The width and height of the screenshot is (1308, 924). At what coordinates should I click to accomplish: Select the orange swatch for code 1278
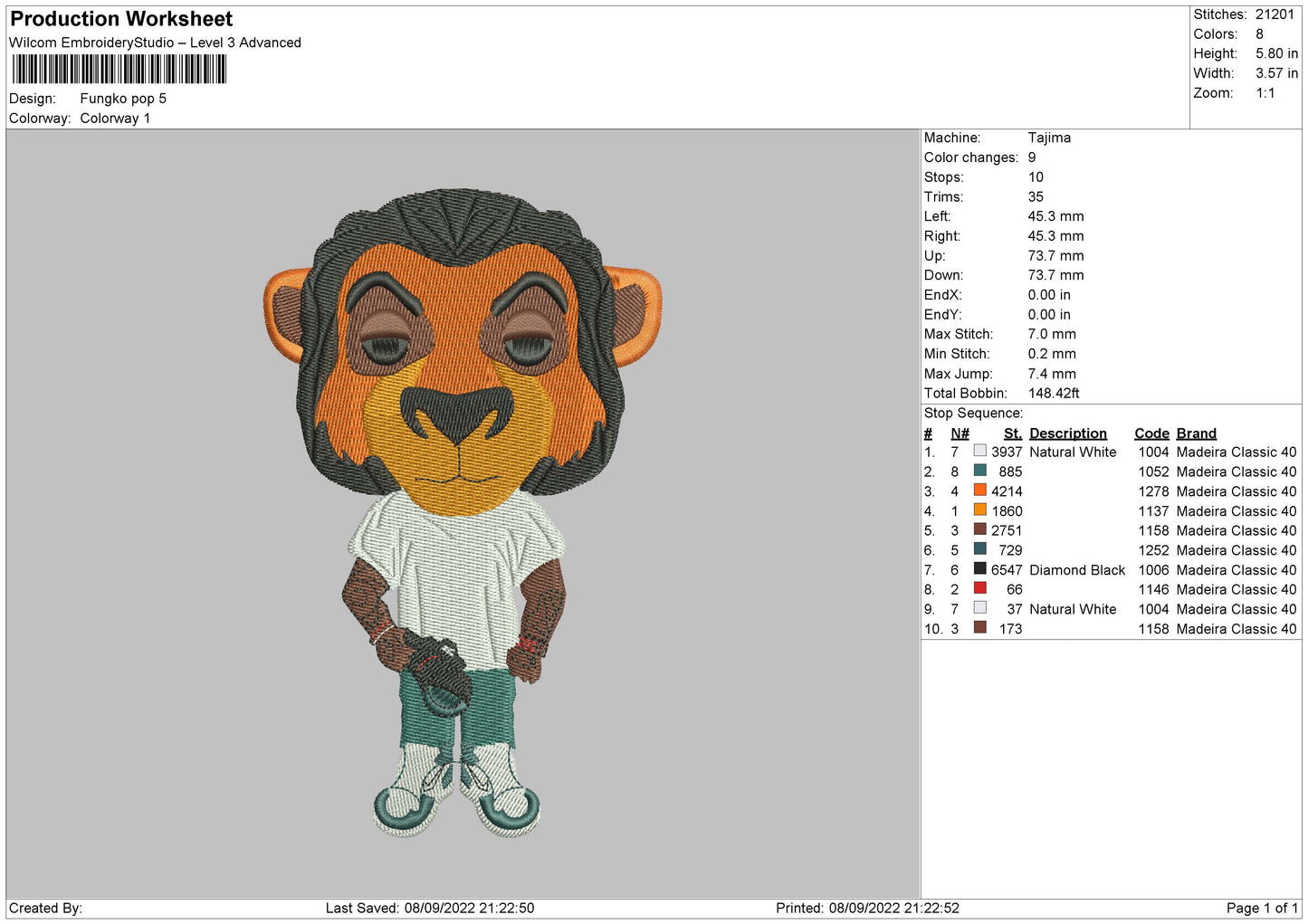coord(979,491)
